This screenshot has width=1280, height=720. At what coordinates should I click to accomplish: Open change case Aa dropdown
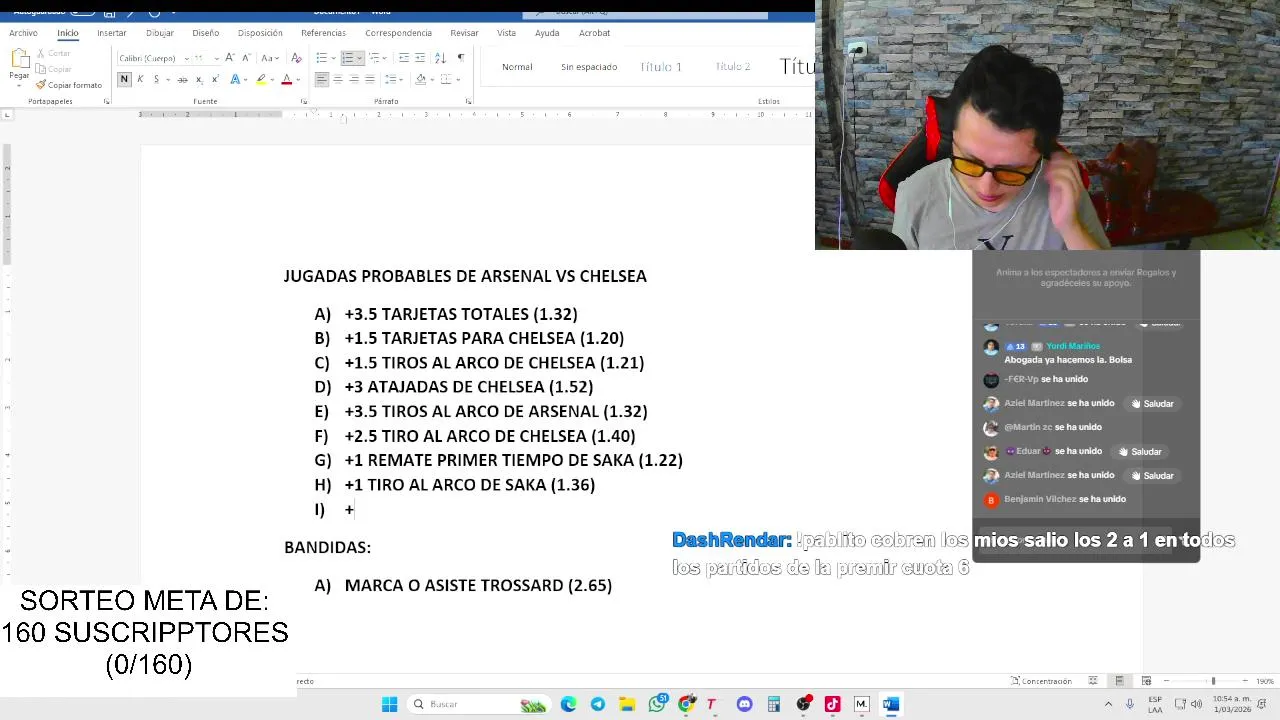269,57
